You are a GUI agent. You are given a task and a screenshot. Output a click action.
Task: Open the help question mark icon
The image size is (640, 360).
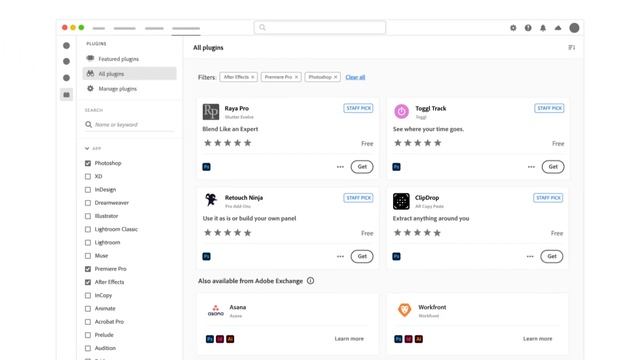point(528,28)
